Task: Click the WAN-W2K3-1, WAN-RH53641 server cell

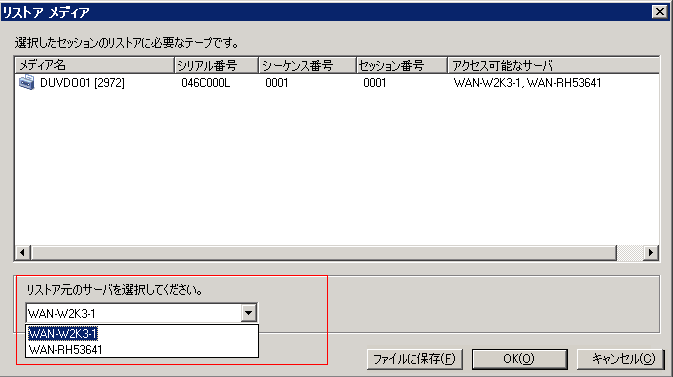Action: pyautogui.click(x=527, y=83)
